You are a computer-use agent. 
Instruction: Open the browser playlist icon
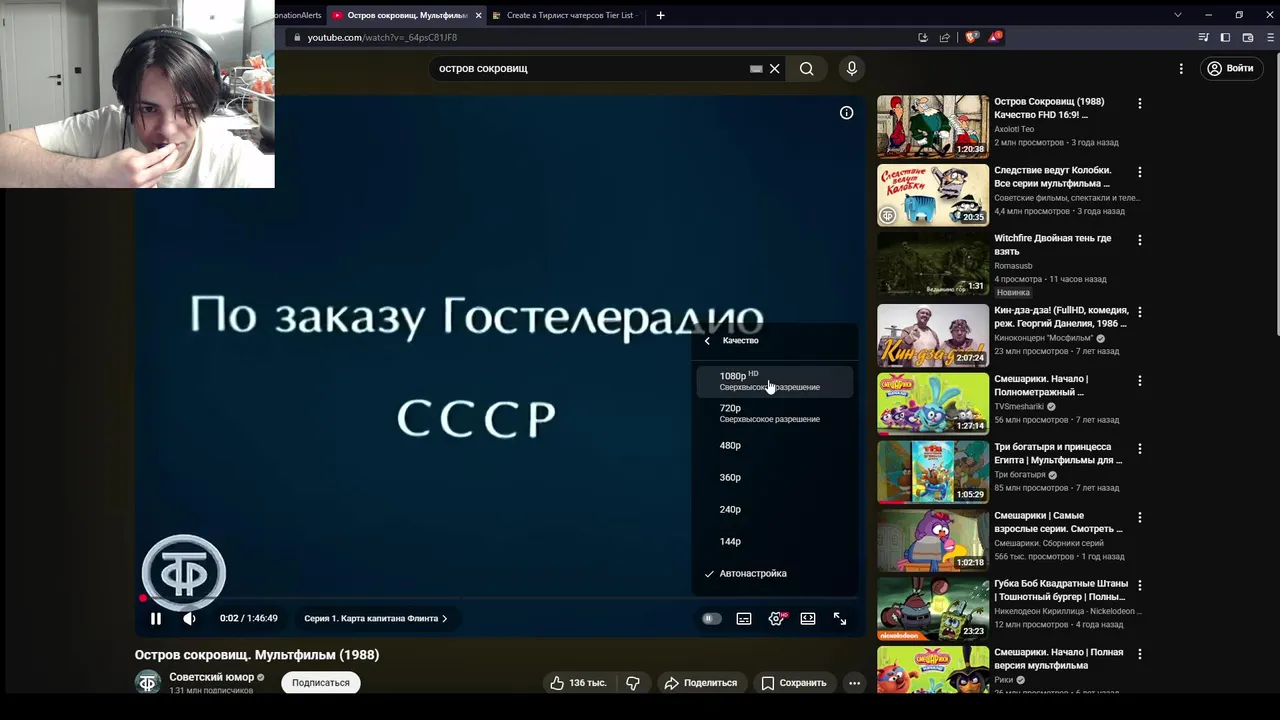(1203, 37)
